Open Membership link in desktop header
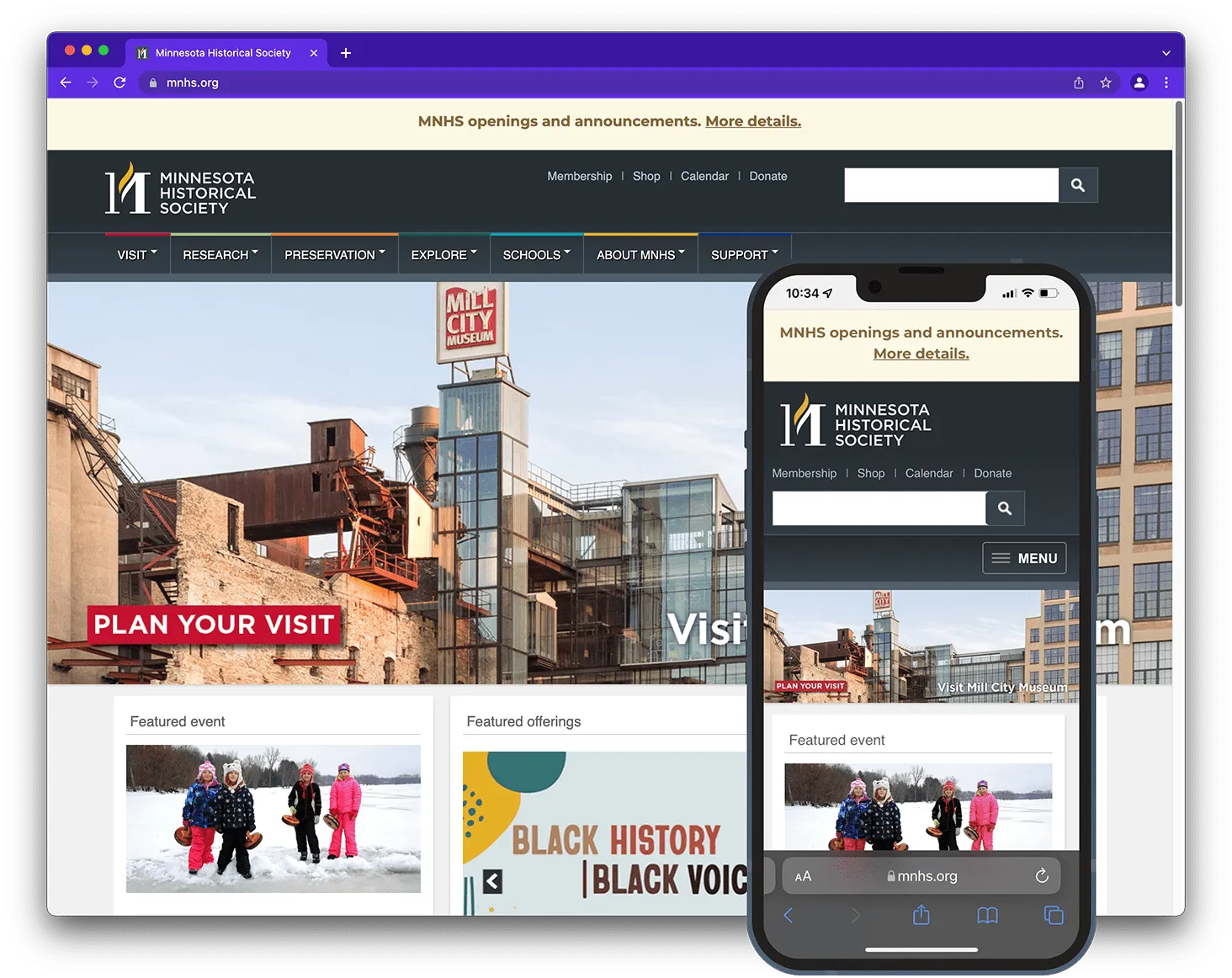This screenshot has height=978, width=1232. [580, 176]
